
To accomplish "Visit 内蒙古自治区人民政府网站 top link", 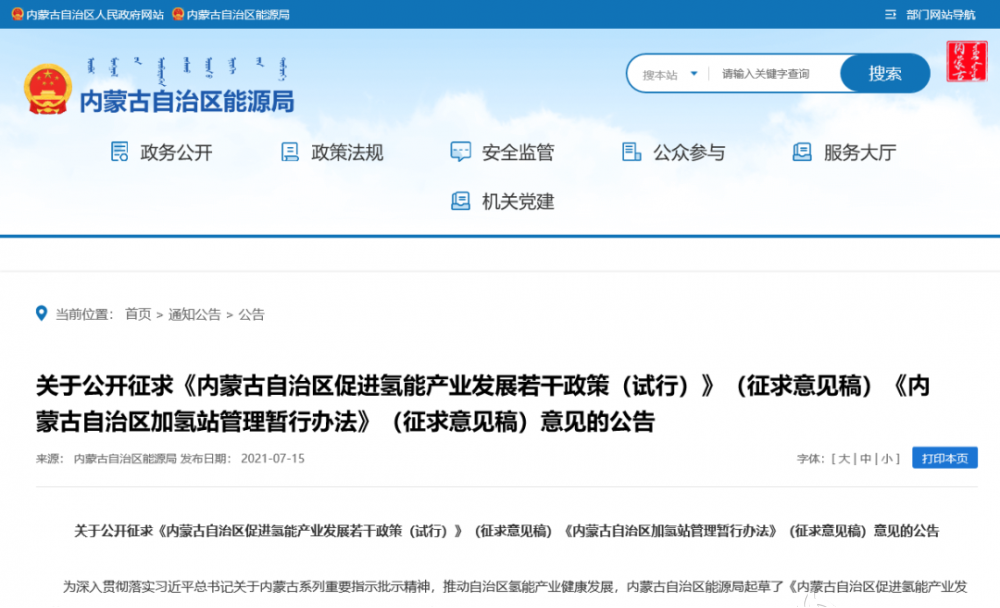I will (x=94, y=14).
